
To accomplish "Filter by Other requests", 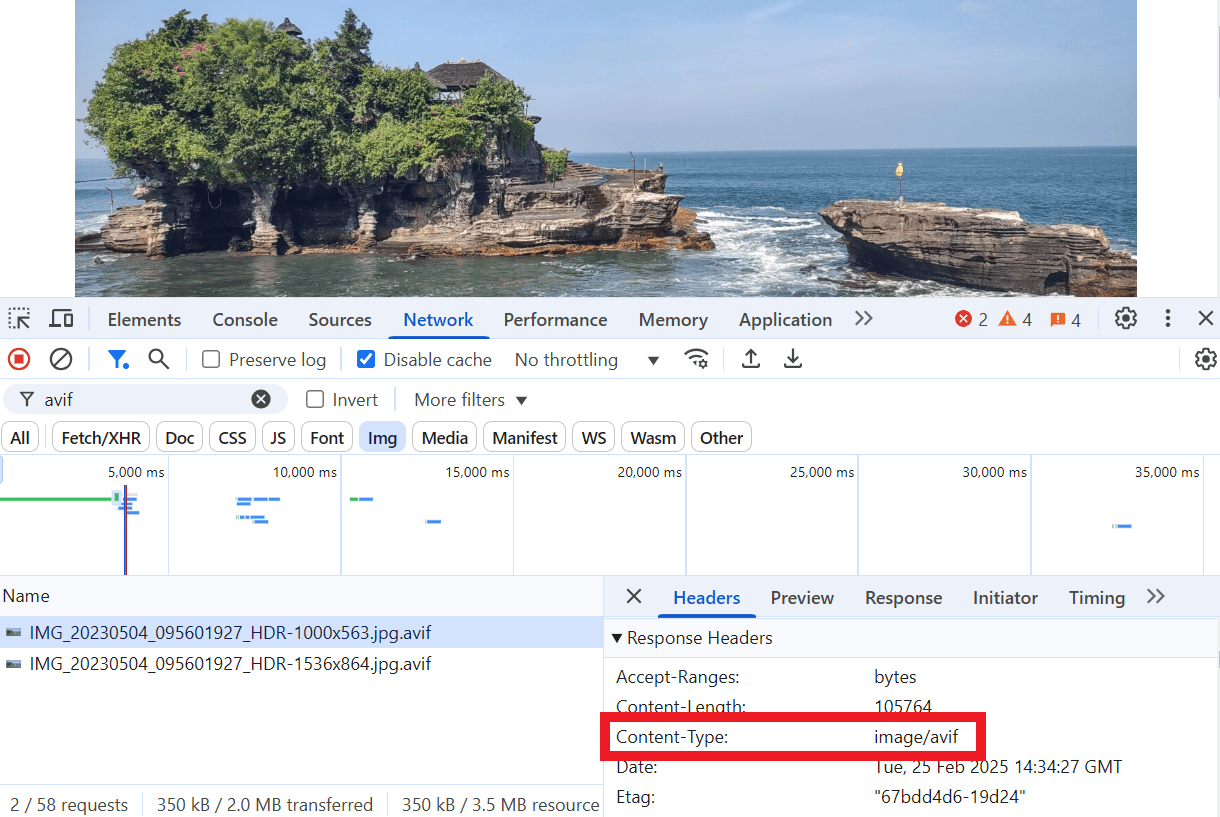I will point(721,438).
